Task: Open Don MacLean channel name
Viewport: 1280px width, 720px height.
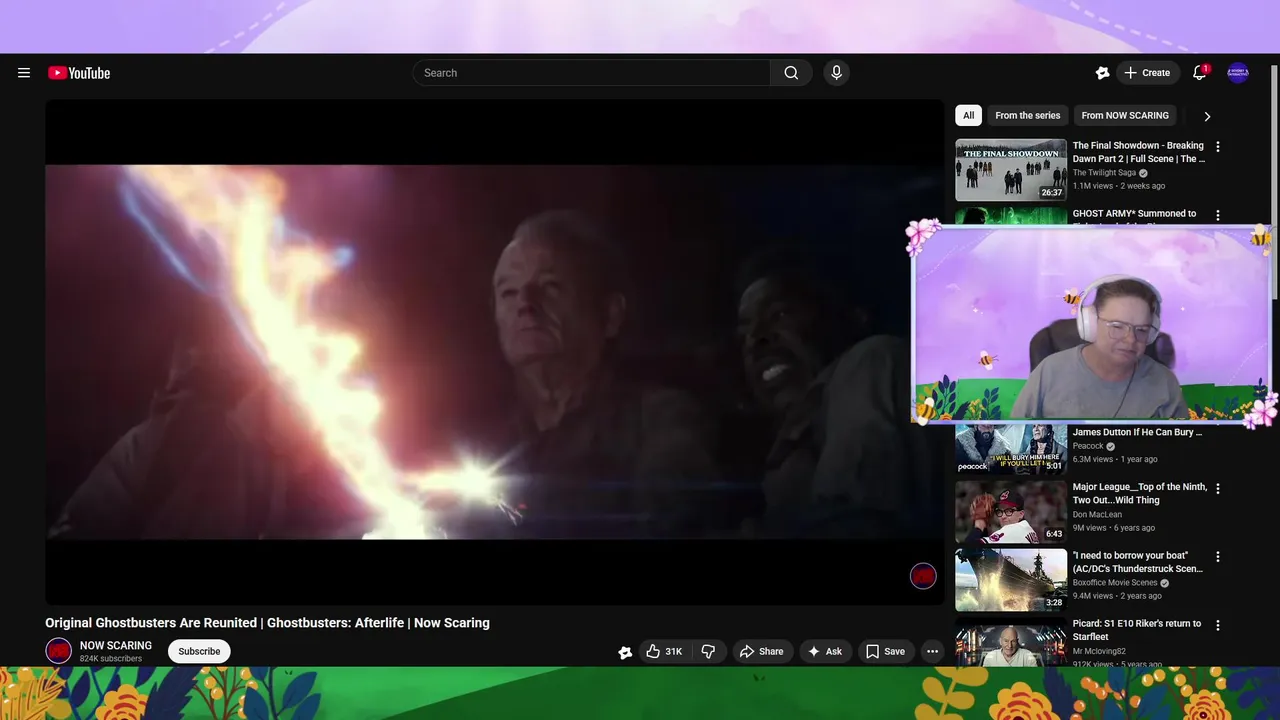Action: (x=1099, y=515)
